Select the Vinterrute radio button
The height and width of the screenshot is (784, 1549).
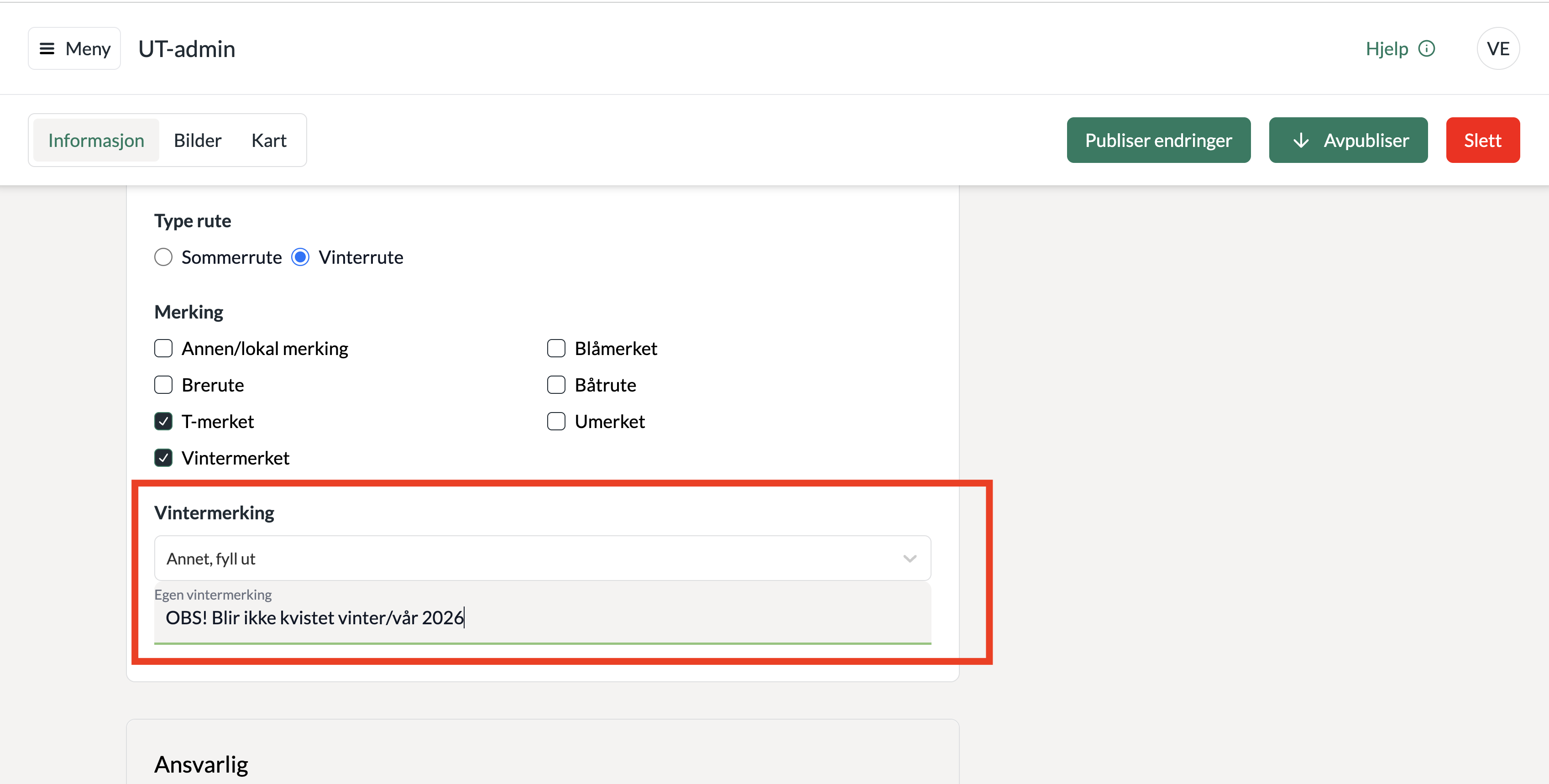(301, 257)
